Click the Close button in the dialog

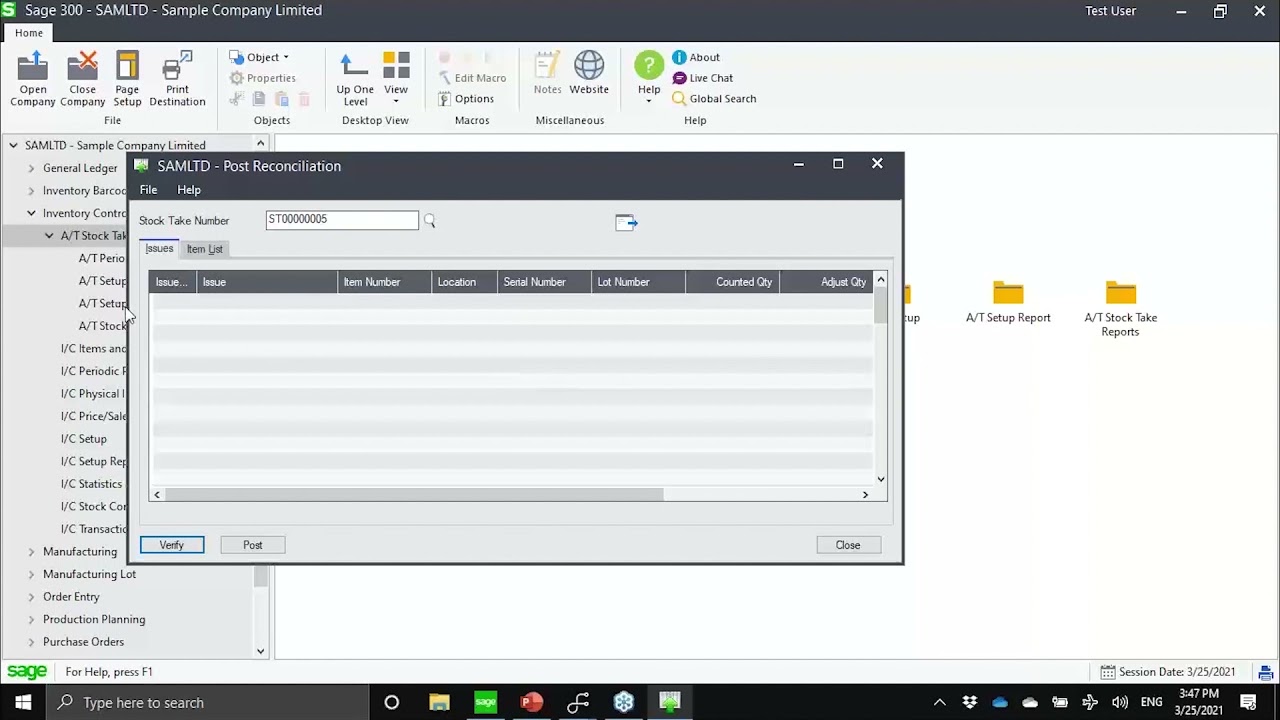[848, 545]
